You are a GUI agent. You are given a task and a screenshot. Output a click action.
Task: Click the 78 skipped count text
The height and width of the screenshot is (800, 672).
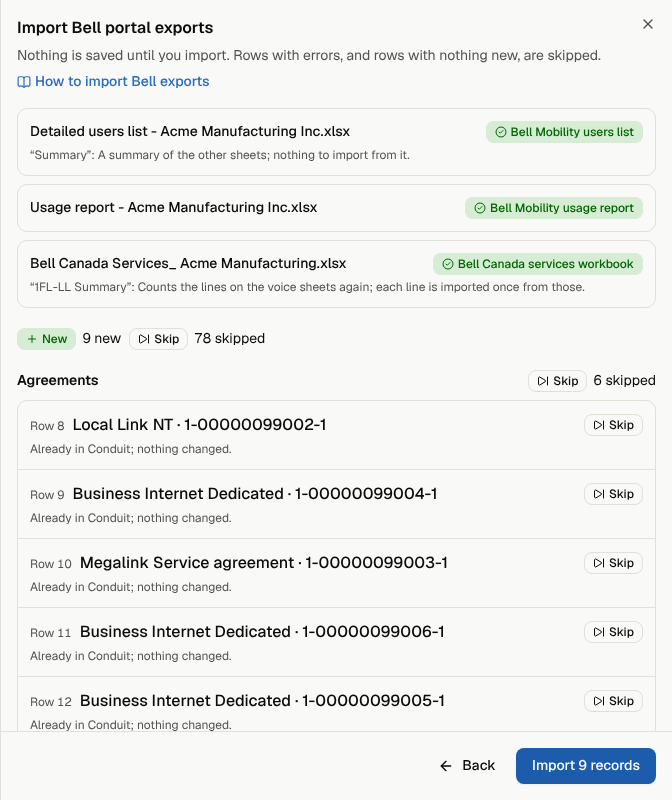tap(230, 339)
